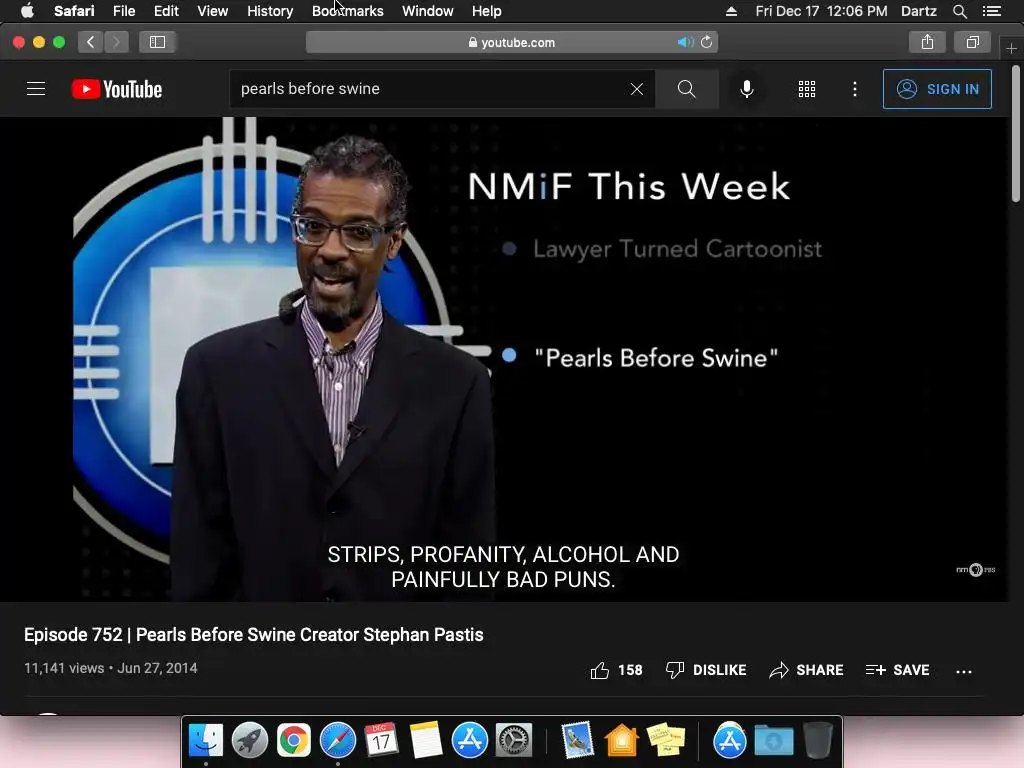Run the search with magnifier button
The image size is (1024, 768).
click(x=686, y=89)
